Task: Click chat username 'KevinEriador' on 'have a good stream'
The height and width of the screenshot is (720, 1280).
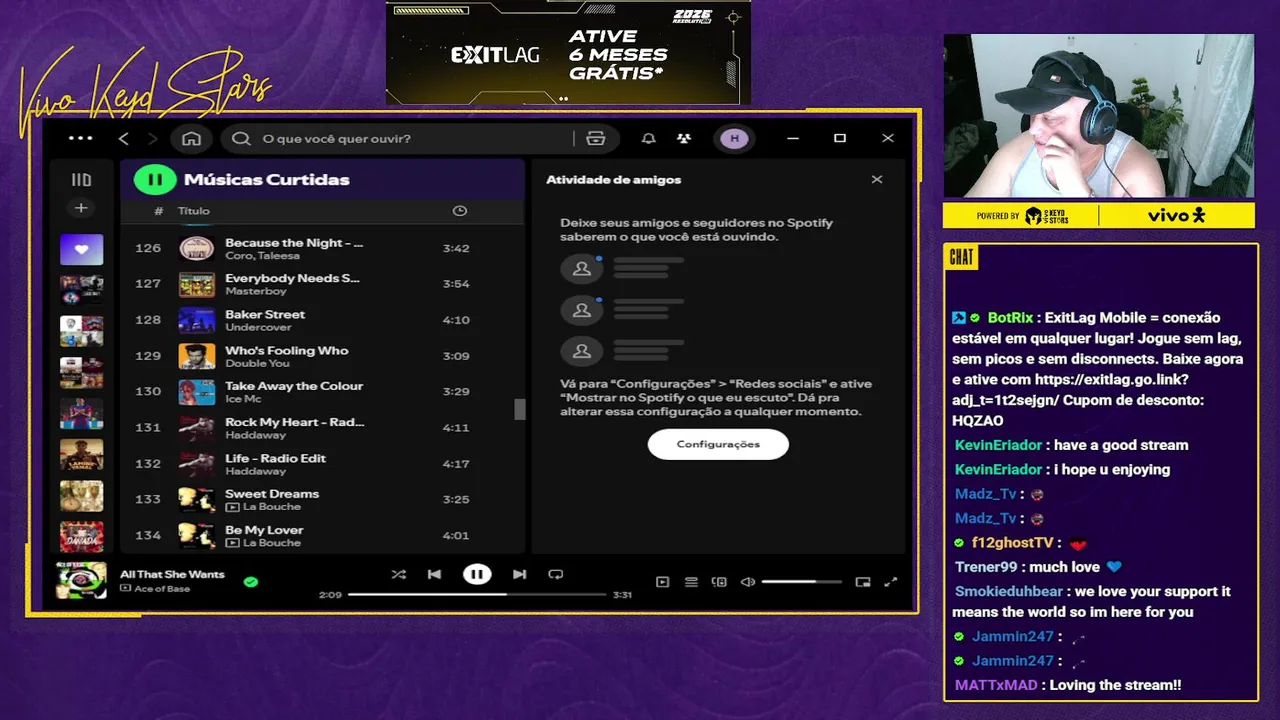Action: (998, 445)
